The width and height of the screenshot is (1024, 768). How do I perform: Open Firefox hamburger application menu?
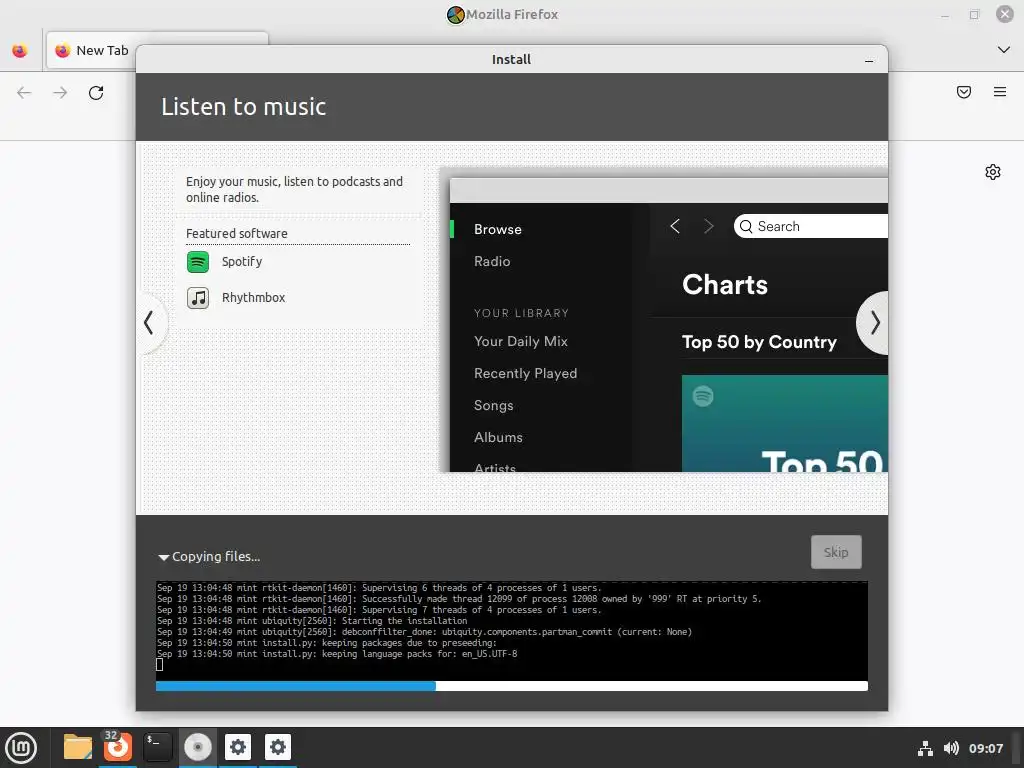point(1000,92)
